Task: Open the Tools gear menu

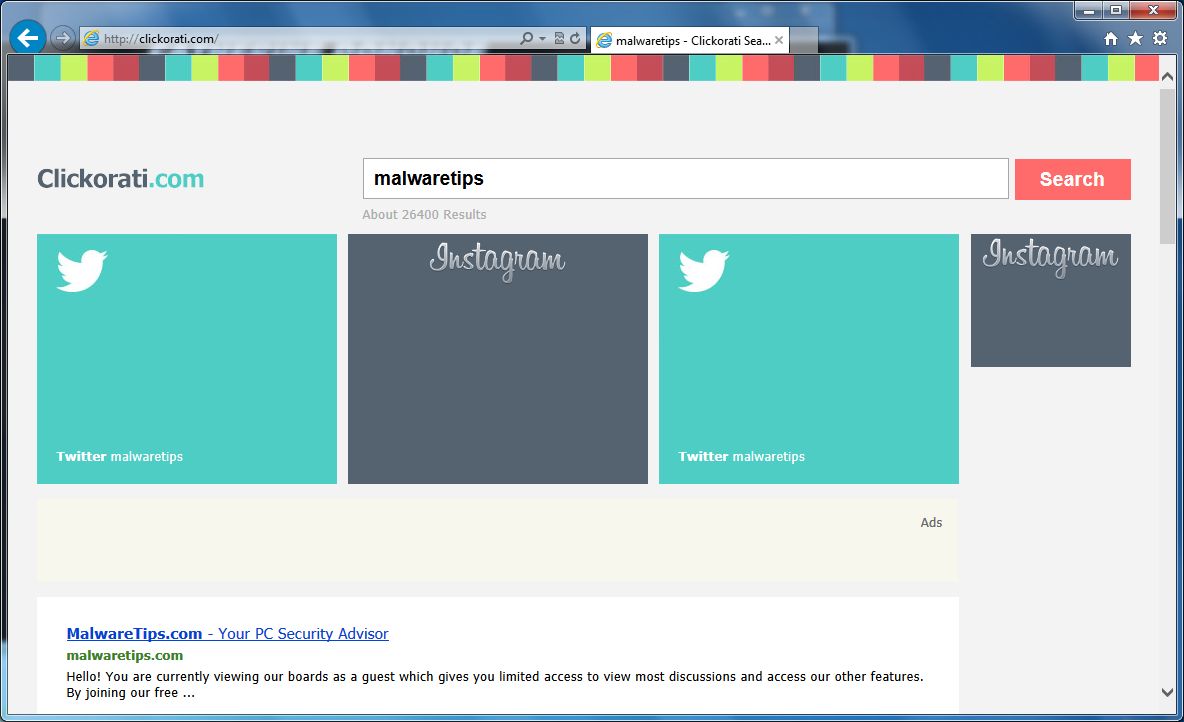Action: [1160, 39]
